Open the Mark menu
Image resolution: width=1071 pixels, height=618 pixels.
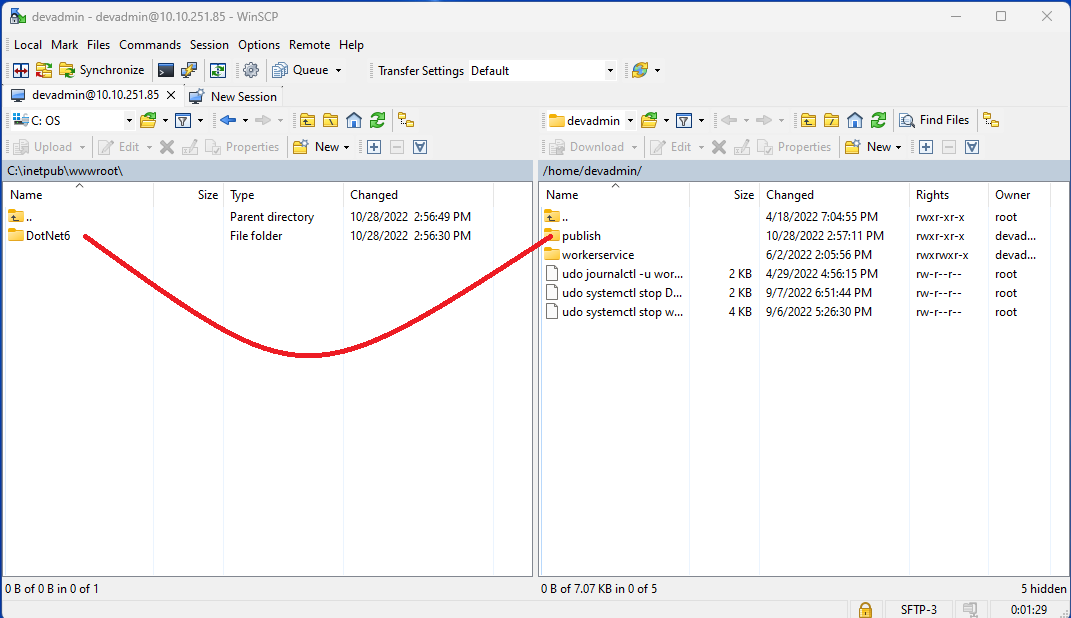click(64, 45)
